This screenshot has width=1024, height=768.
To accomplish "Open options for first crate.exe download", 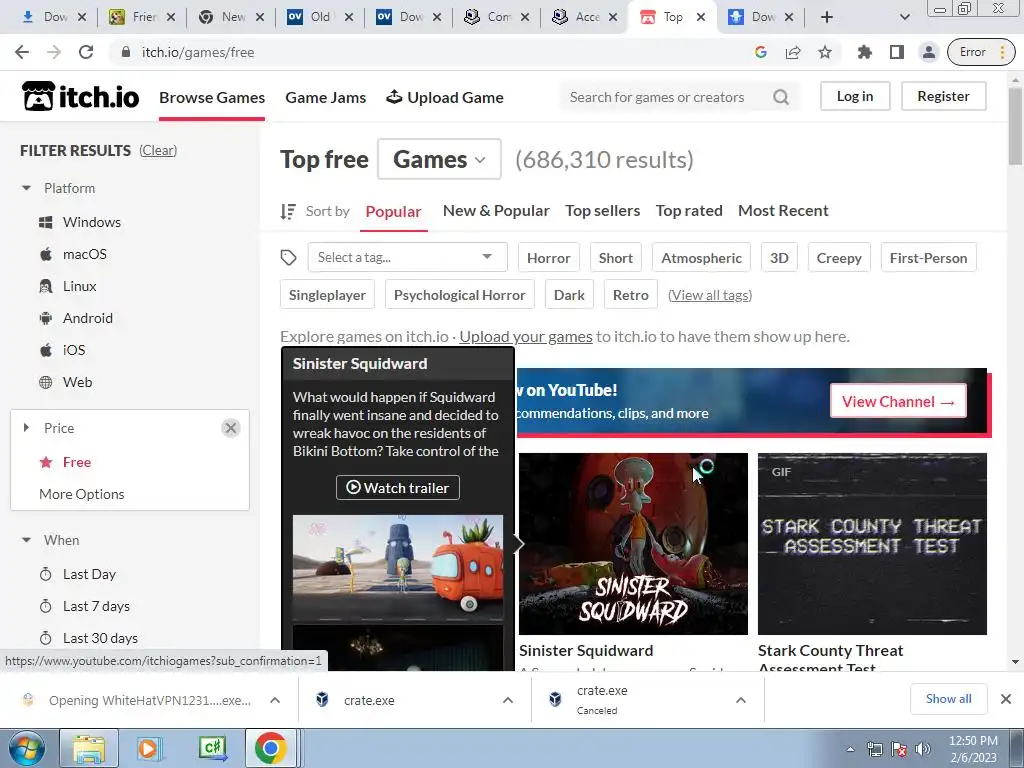I will (x=507, y=700).
